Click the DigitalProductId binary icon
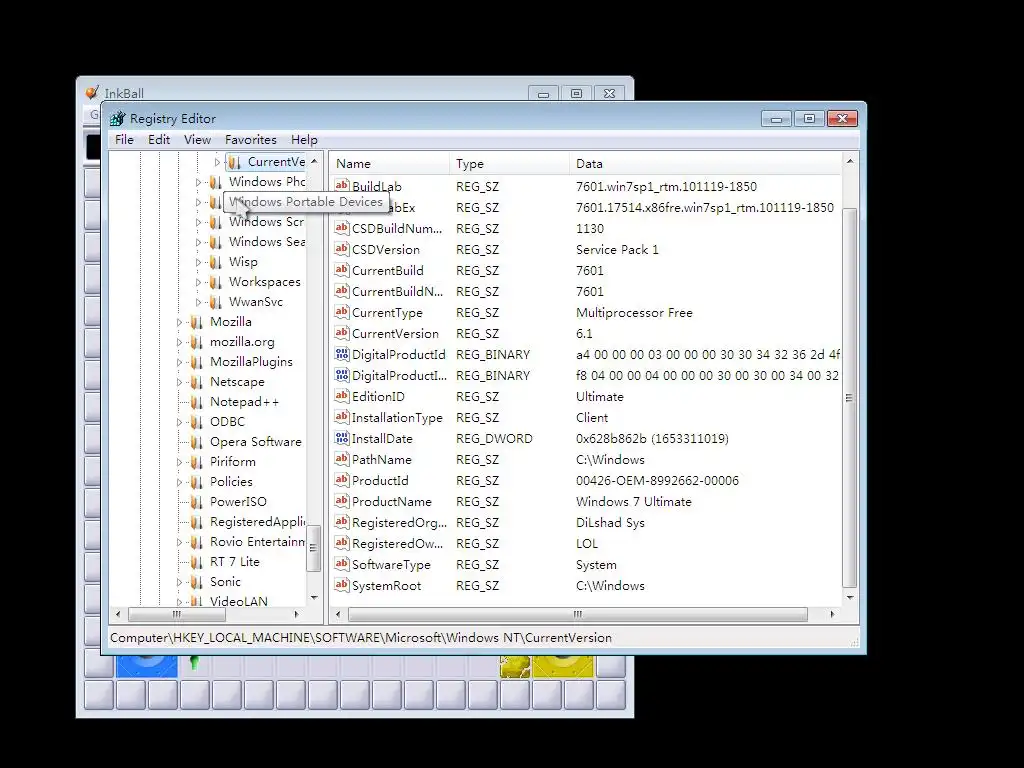Image resolution: width=1024 pixels, height=768 pixels. click(342, 354)
